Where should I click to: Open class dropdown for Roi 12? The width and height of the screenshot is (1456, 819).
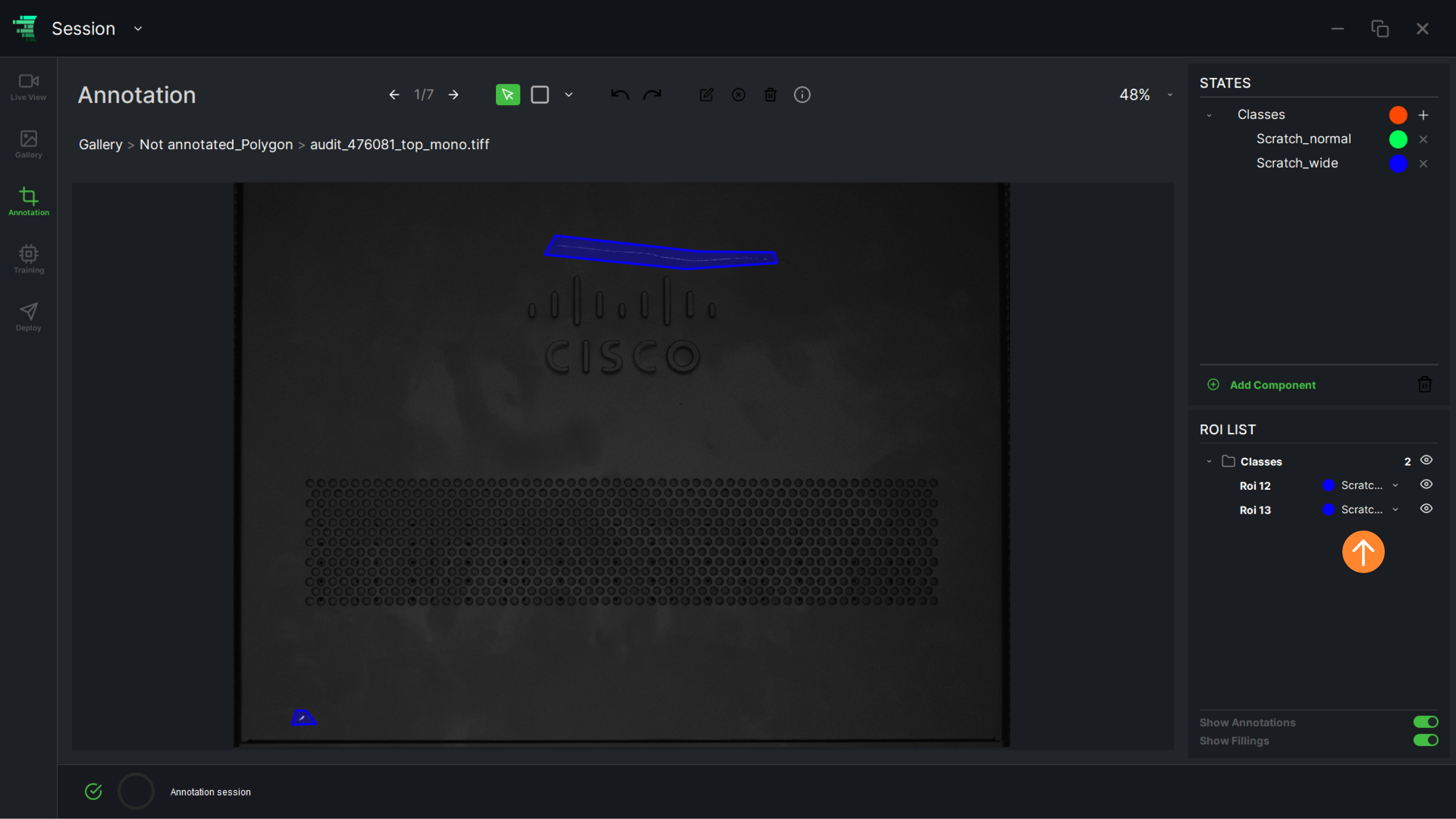point(1395,485)
